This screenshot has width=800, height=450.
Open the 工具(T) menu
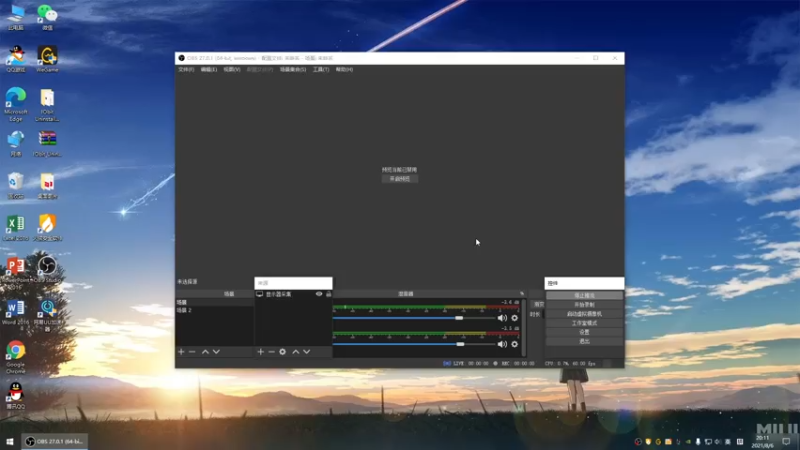(x=321, y=69)
